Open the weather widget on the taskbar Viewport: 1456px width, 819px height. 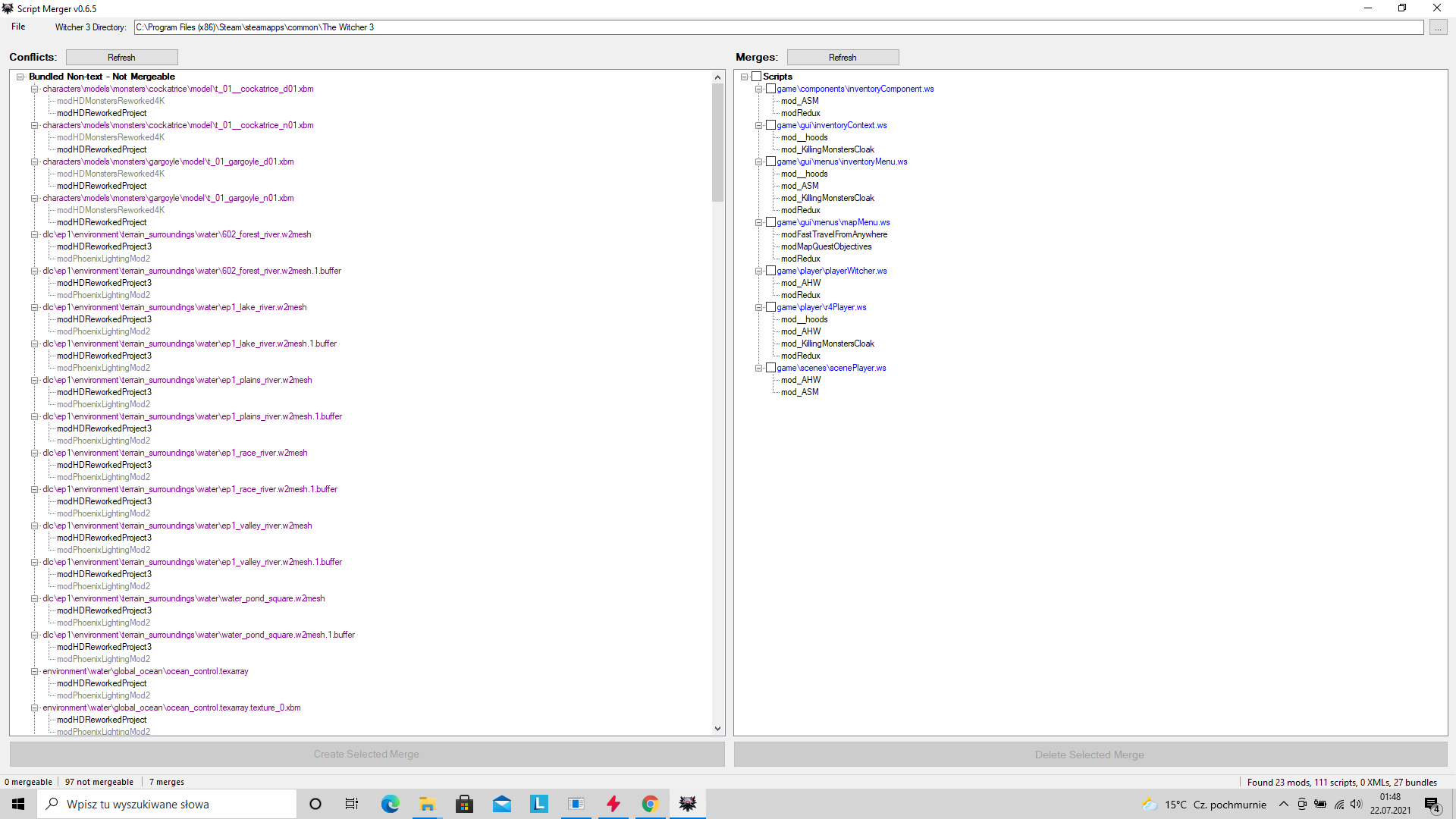point(1203,805)
